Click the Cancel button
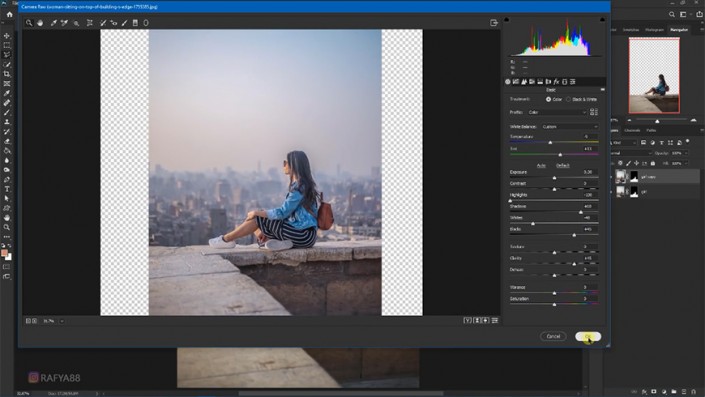 tap(553, 336)
